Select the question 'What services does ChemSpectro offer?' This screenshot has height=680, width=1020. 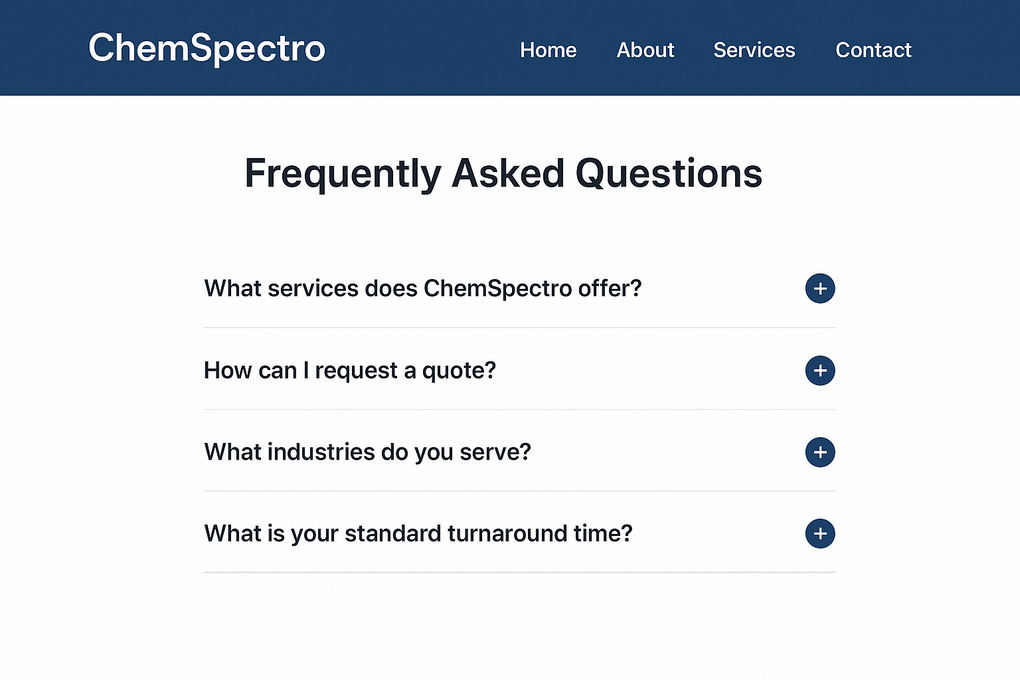(422, 288)
